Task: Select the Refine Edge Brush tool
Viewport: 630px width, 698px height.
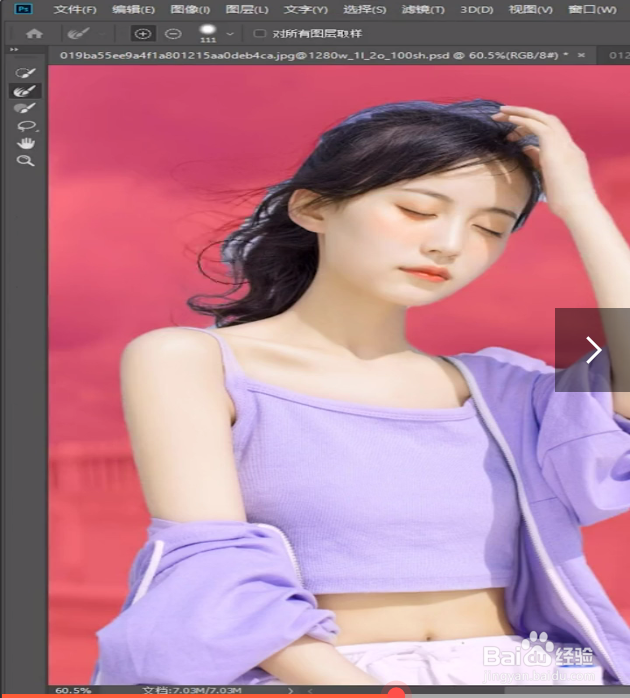Action: tap(25, 91)
